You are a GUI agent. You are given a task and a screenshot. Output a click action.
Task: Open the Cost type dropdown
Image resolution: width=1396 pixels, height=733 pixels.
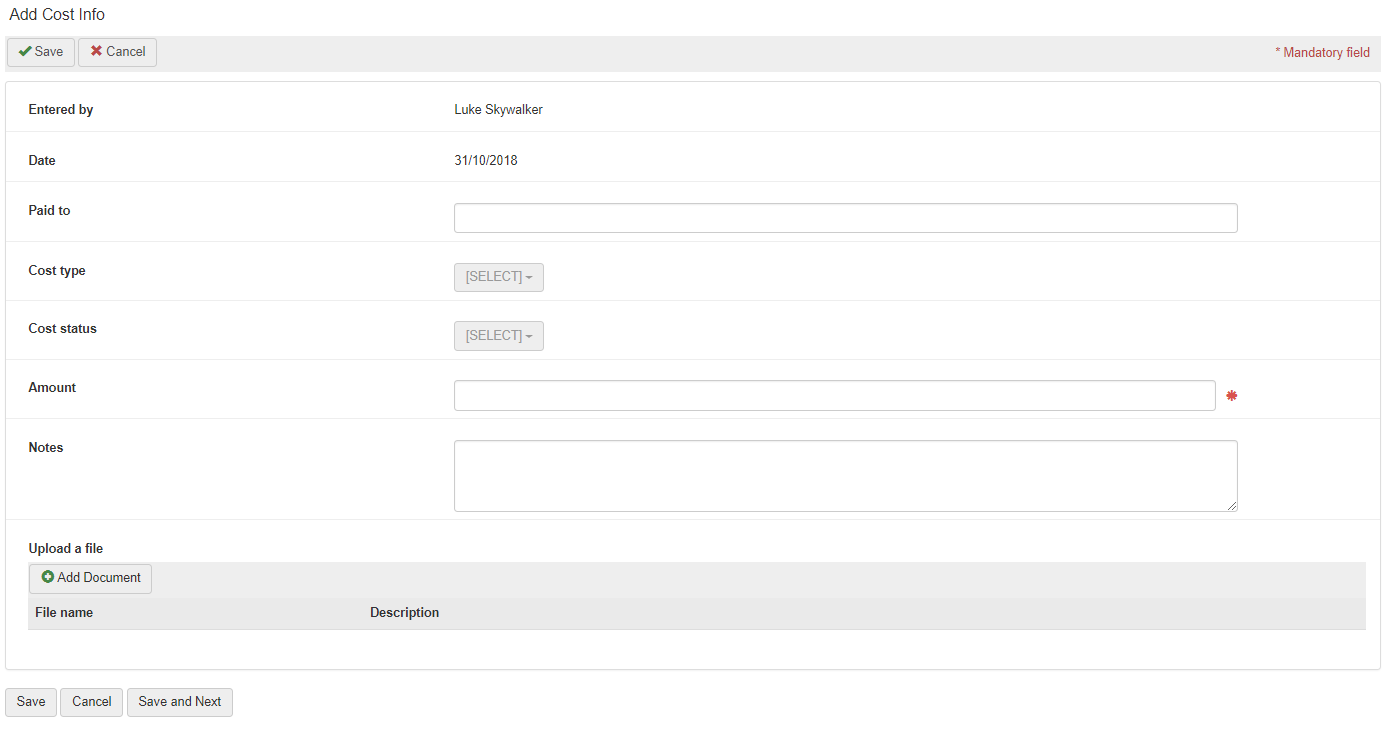coord(498,277)
